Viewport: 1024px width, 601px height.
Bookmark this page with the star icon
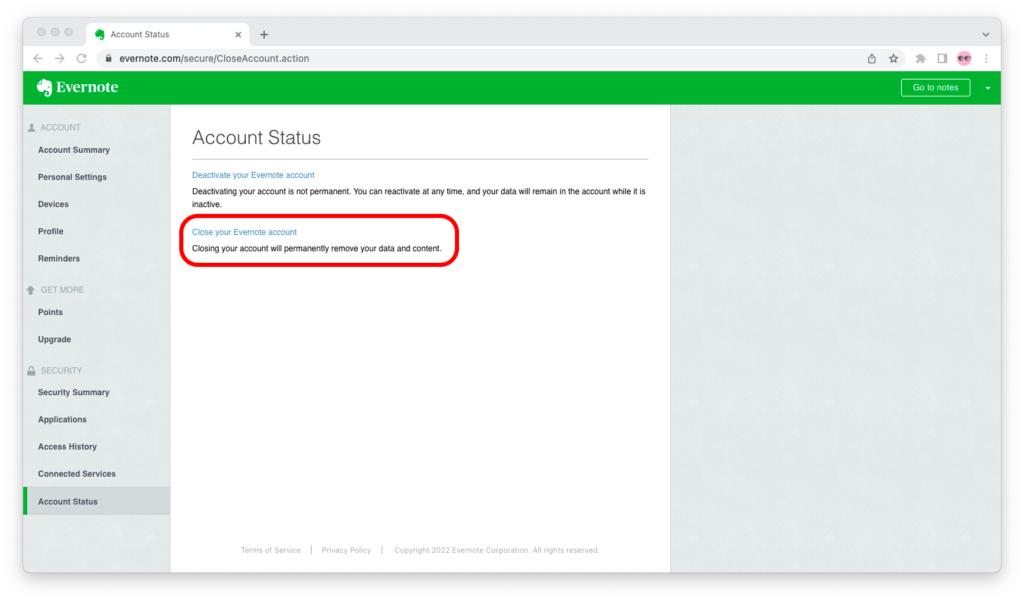tap(893, 59)
